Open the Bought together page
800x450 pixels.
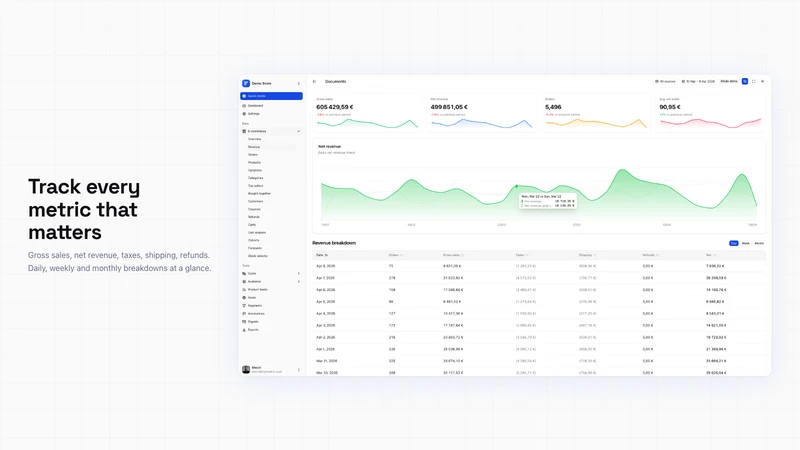pos(260,193)
